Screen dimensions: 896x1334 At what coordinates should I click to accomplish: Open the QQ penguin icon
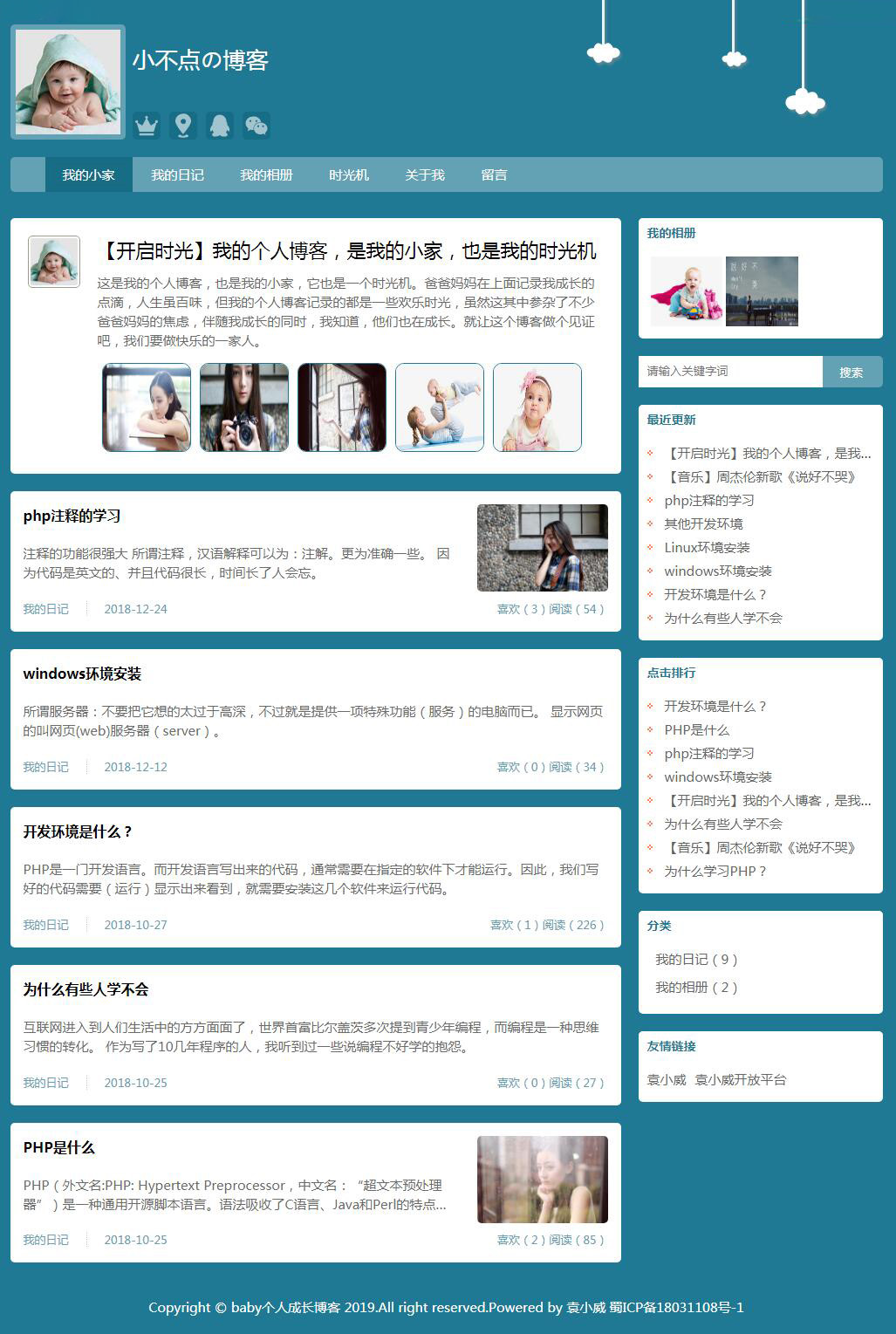220,126
